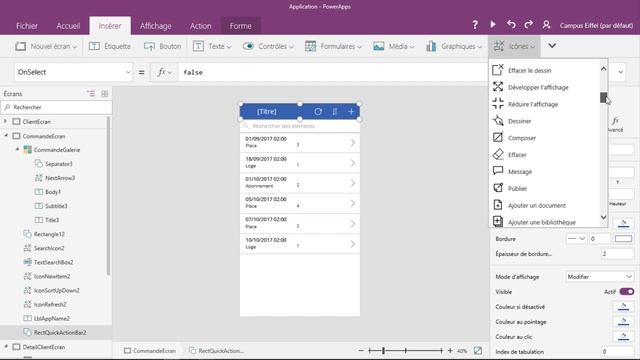This screenshot has width=640, height=360.
Task: Expand the formula bar chevron
Action: 620,72
